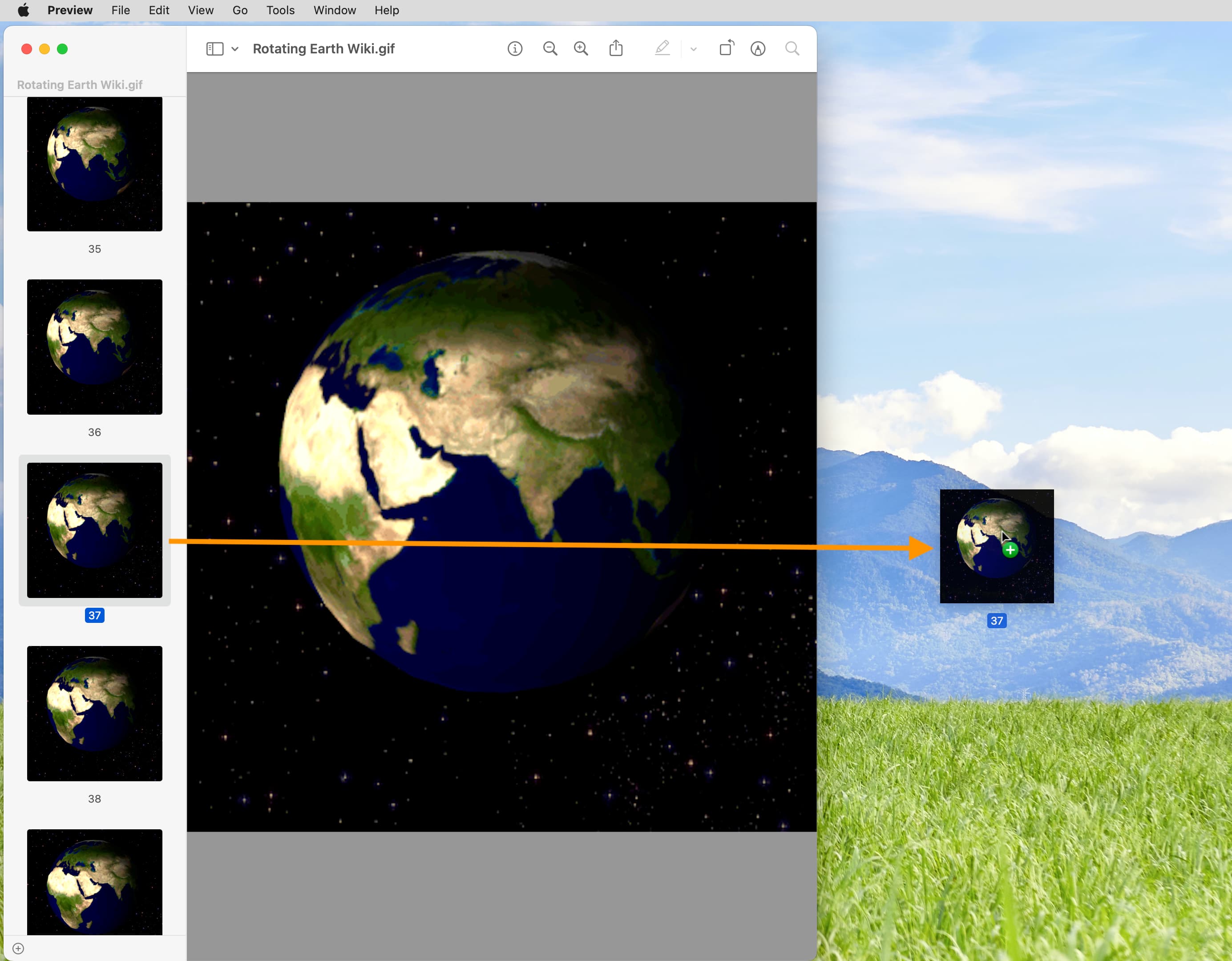Screen dimensions: 1232x961
Task: Select the partially visible thumbnail below frame 38
Action: pos(95,881)
